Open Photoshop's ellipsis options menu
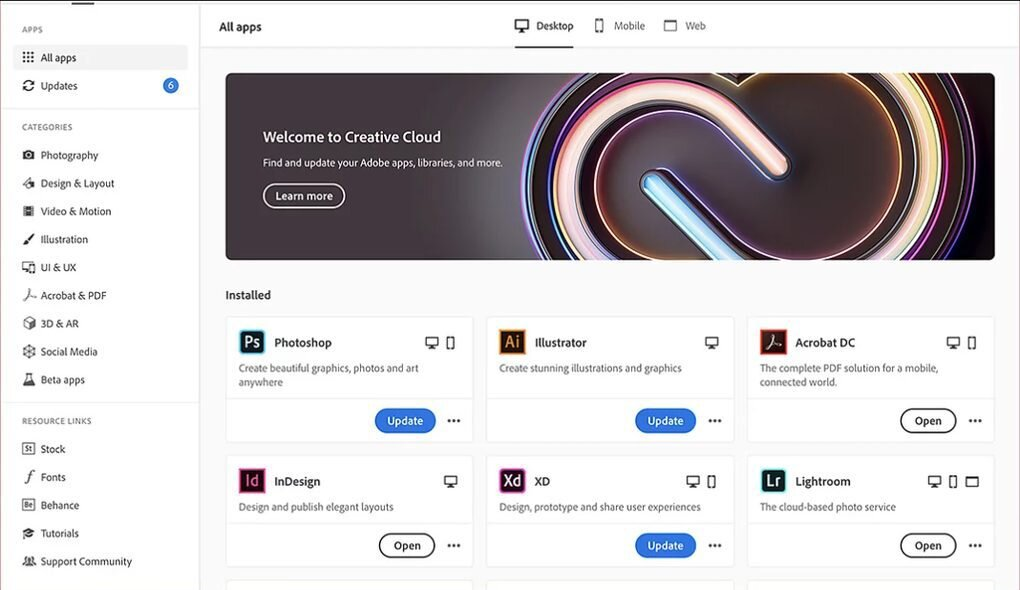 tap(453, 421)
